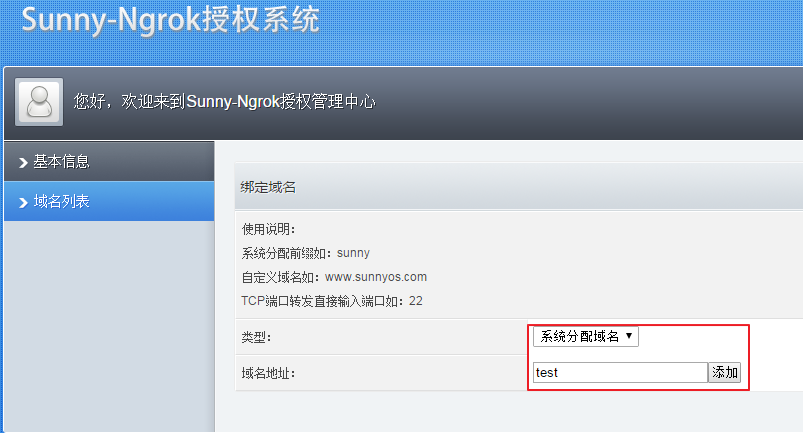Select the 域名列表 sidebar menu
The image size is (803, 433).
click(x=109, y=201)
